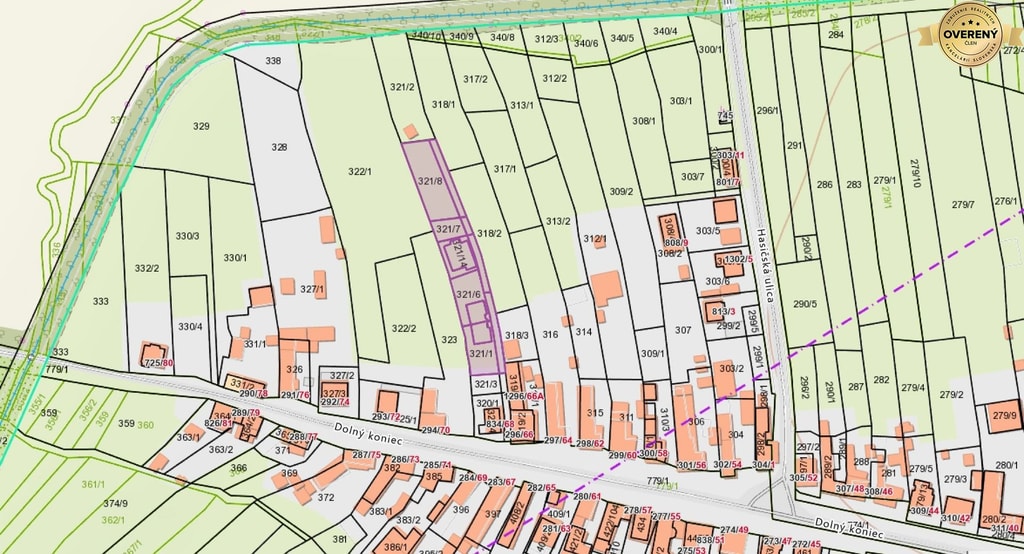Select parcel labeled 323

point(449,340)
